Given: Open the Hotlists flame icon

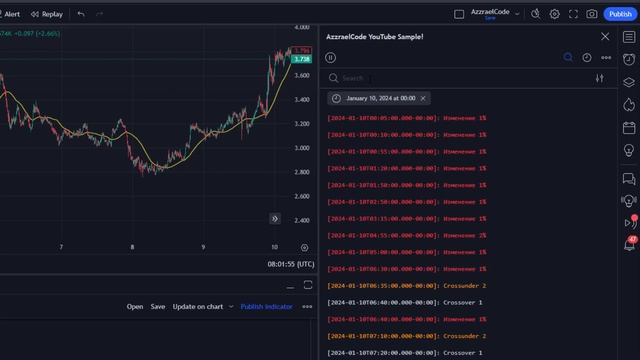Looking at the screenshot, I should (x=629, y=105).
